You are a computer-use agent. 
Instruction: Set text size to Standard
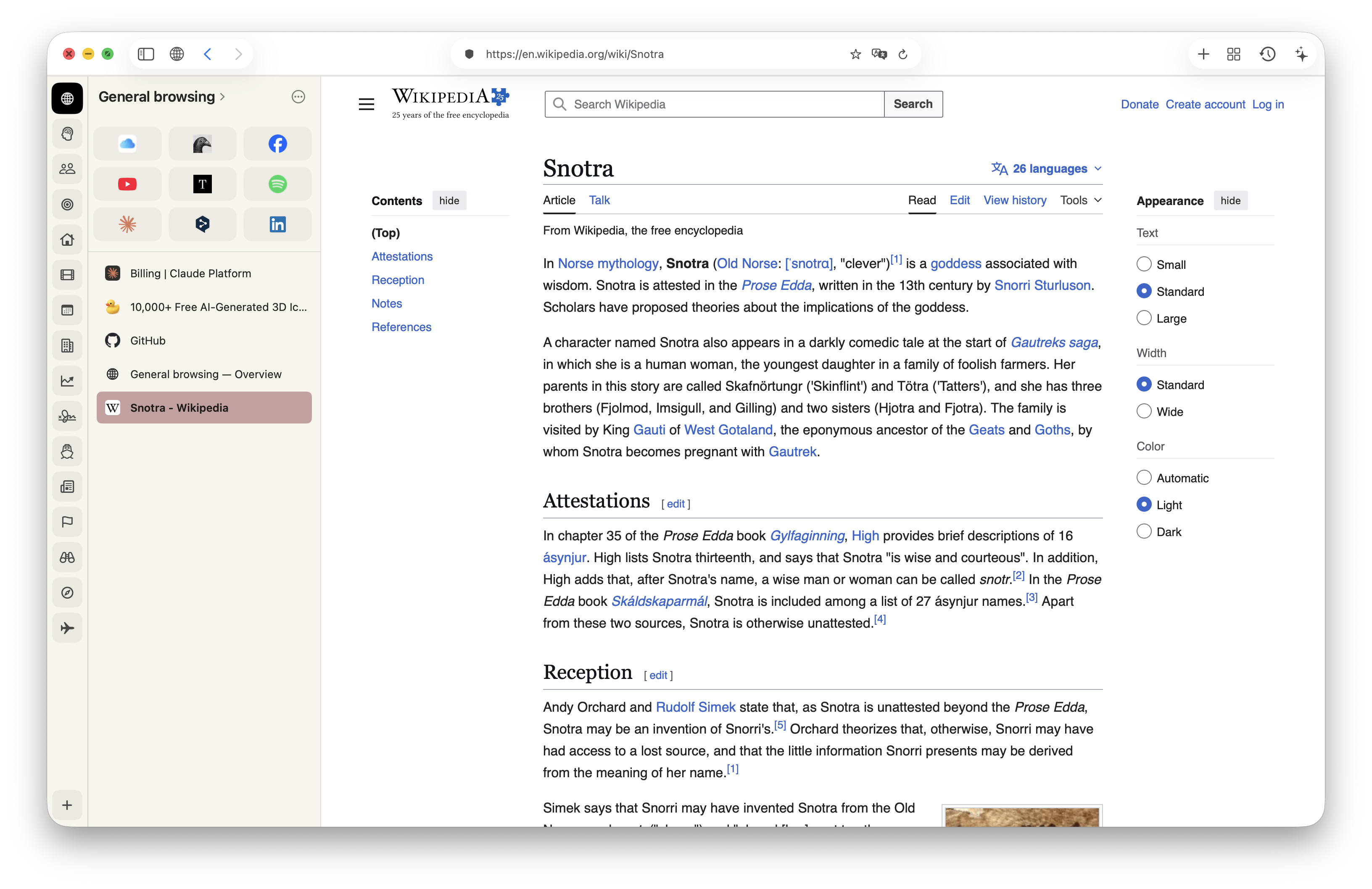click(1144, 291)
